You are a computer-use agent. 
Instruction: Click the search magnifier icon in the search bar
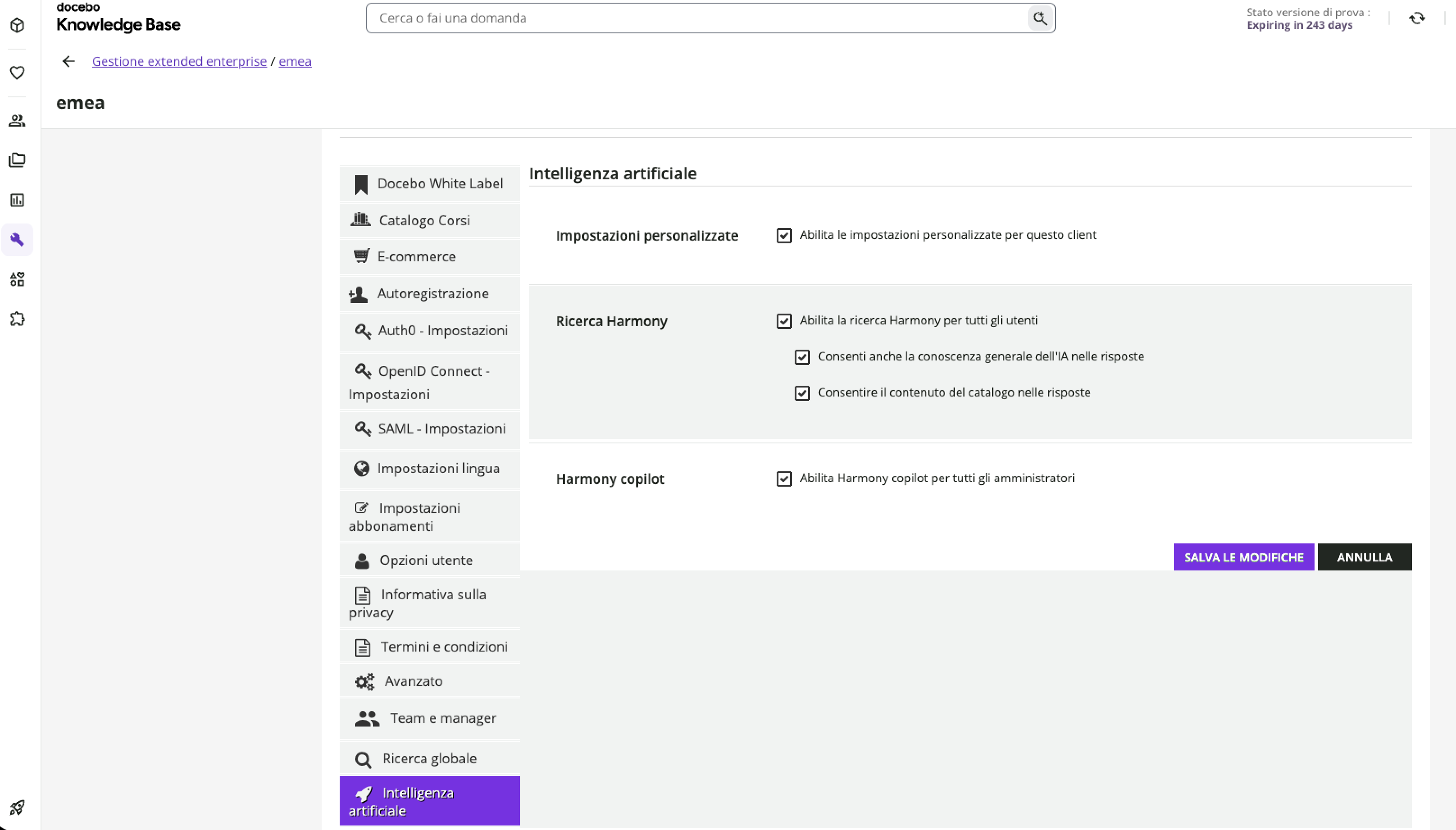click(x=1040, y=18)
